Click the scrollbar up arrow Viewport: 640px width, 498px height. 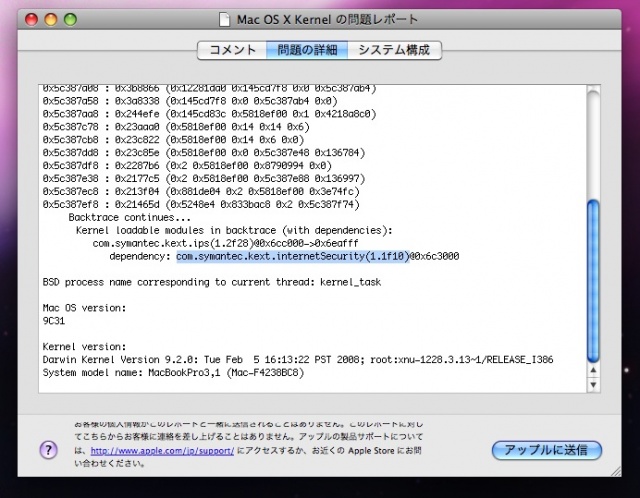(593, 370)
